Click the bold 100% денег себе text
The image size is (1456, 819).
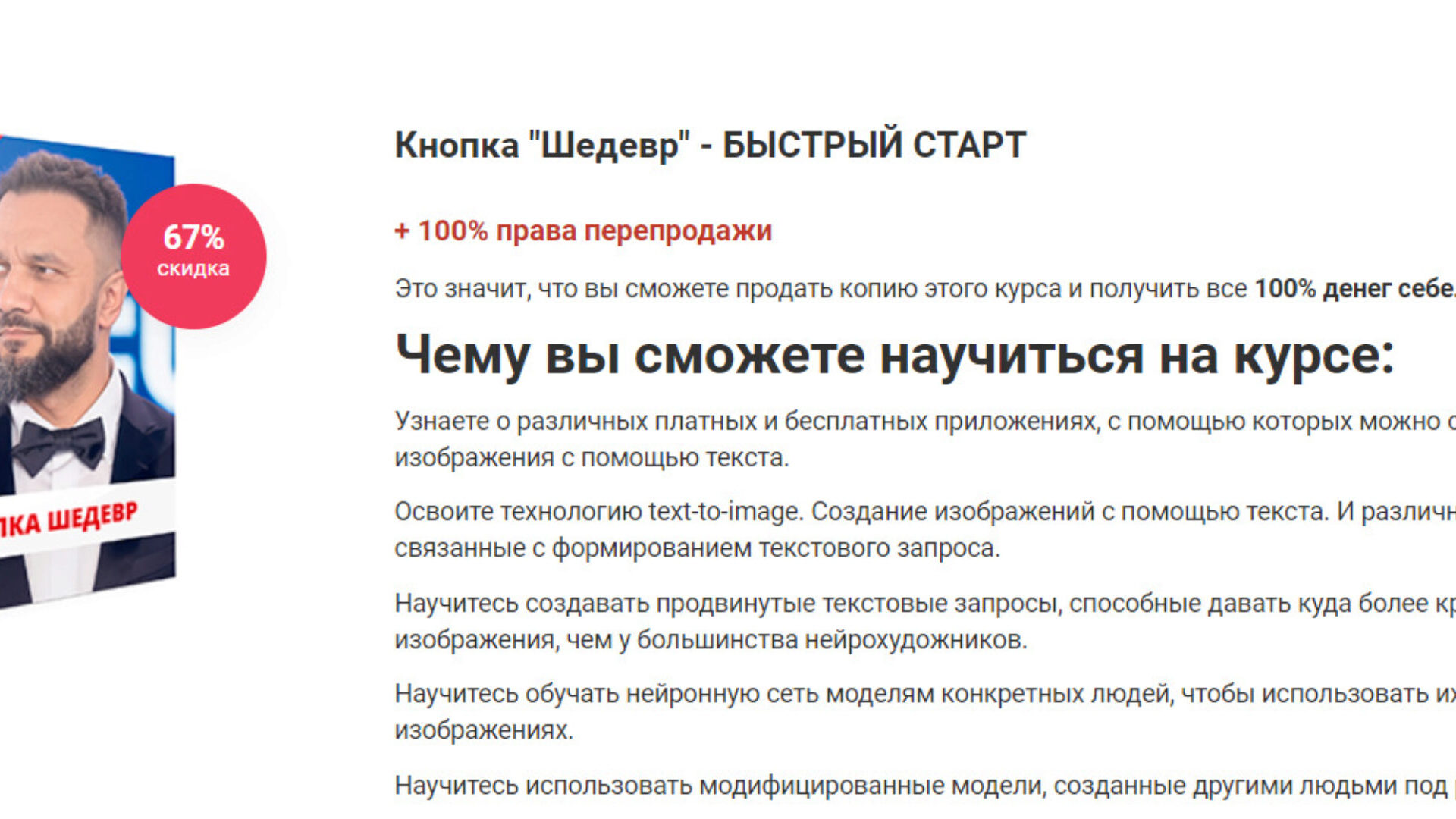click(1354, 289)
